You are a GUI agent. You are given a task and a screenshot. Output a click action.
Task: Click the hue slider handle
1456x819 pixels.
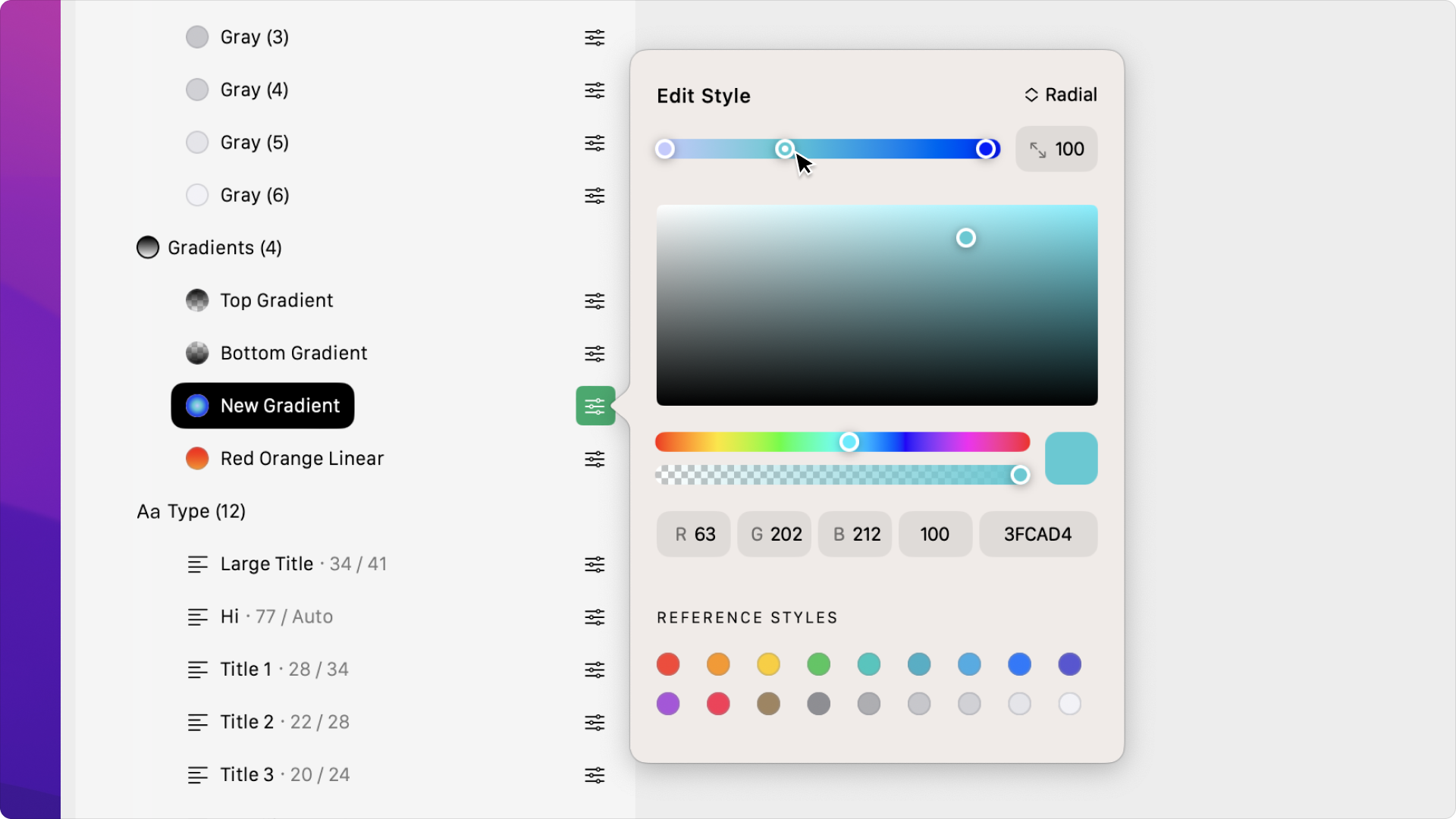tap(849, 442)
